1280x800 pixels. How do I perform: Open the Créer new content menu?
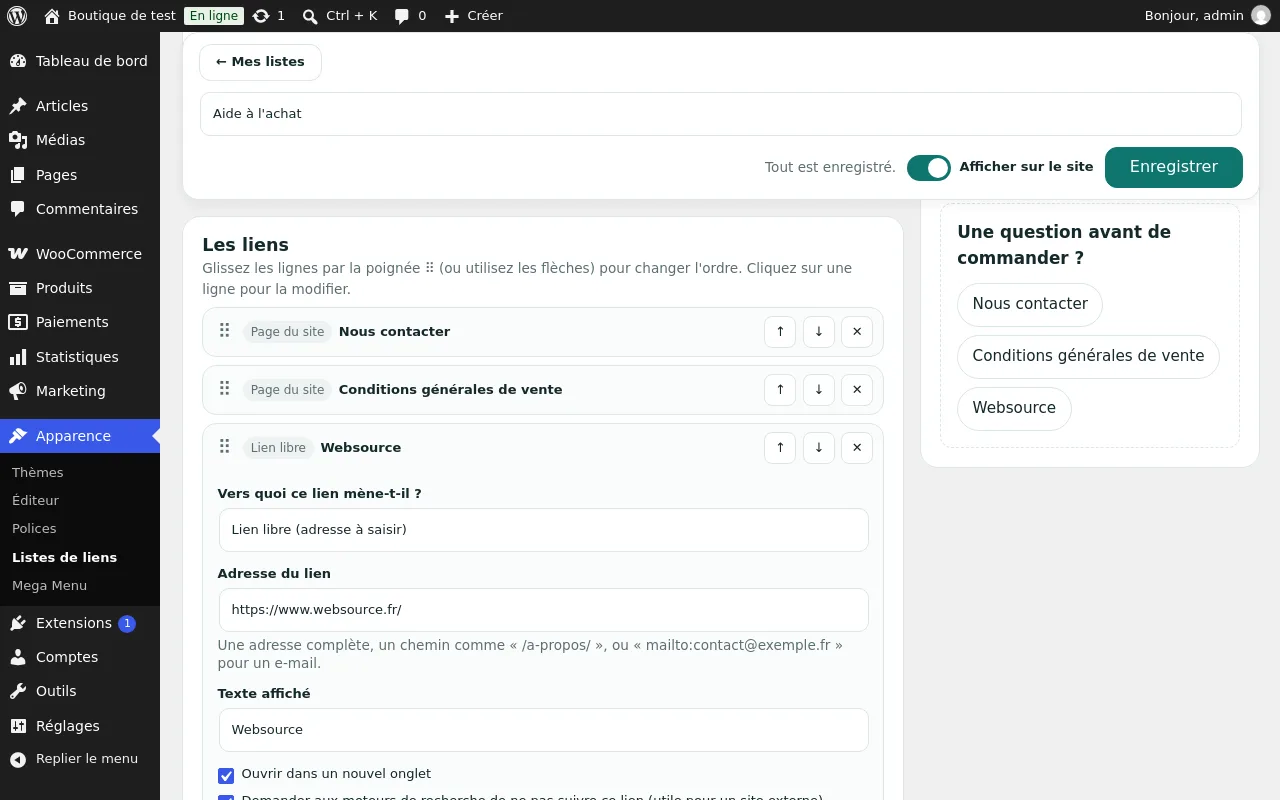click(473, 16)
